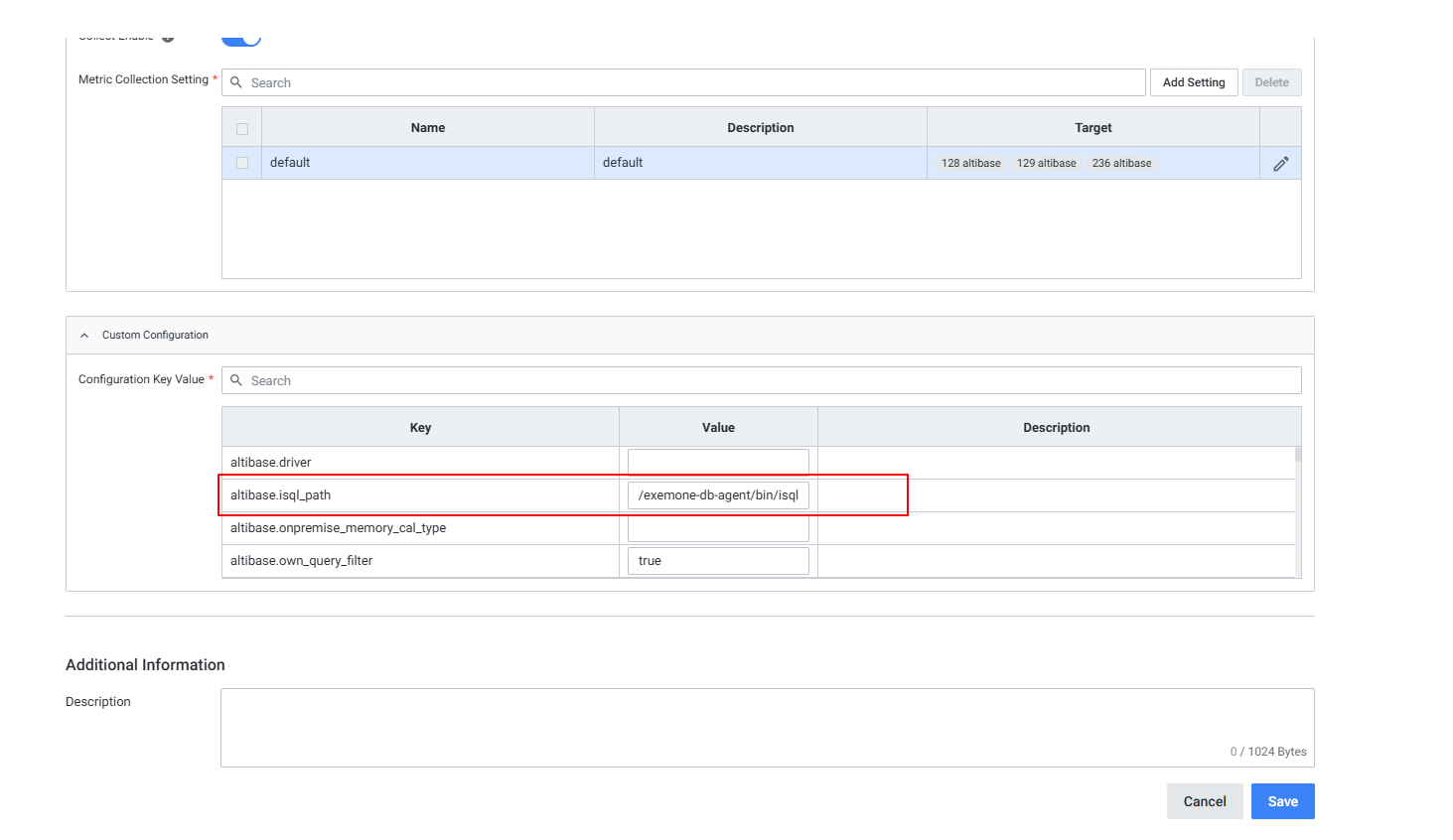Click the magnifier icon in Configuration Key search

pos(236,380)
